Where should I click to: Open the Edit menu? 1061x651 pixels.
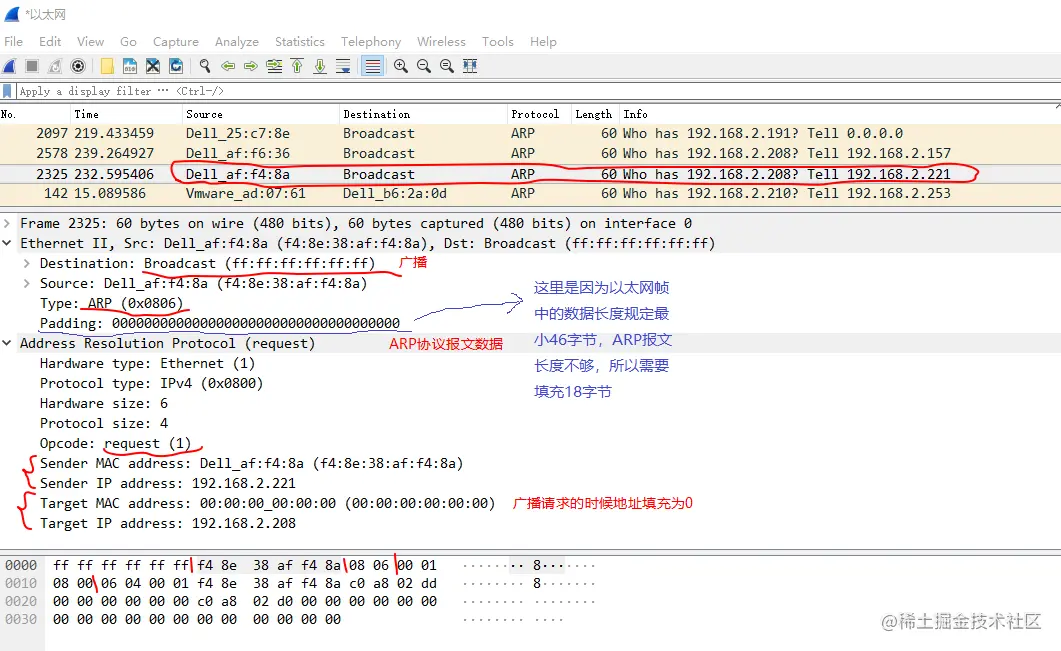pos(50,42)
